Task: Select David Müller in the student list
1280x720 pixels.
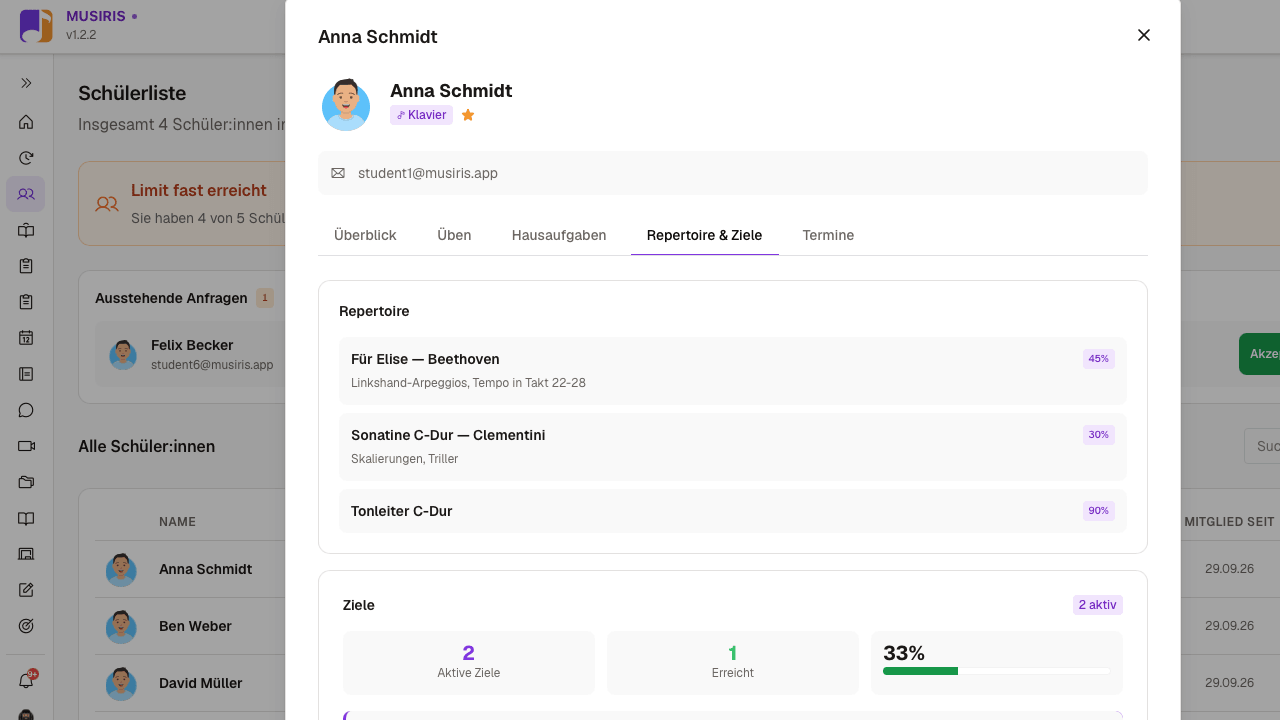Action: [x=200, y=683]
